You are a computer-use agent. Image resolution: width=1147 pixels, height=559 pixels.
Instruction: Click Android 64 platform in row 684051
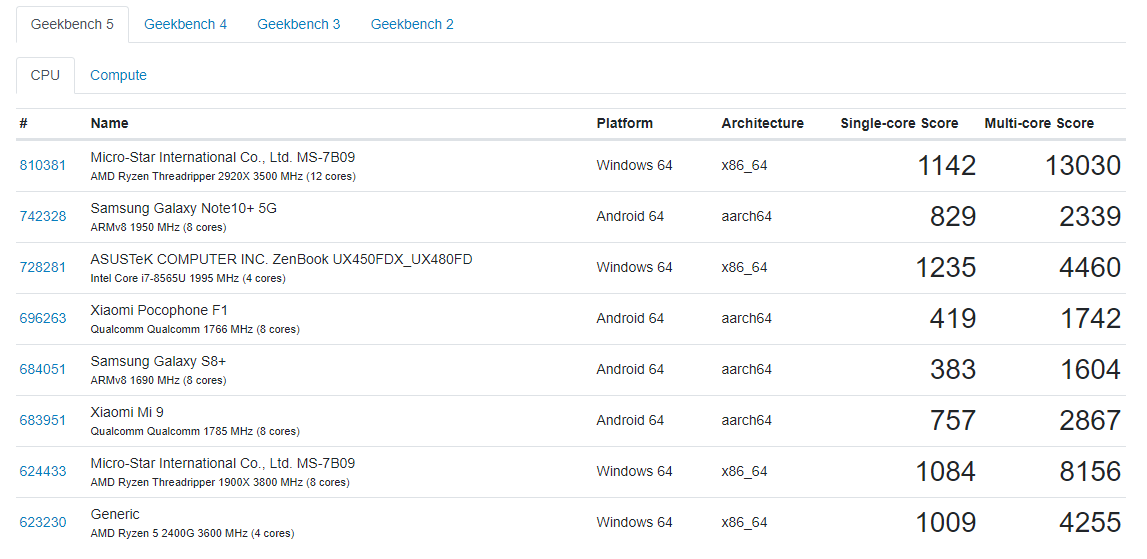point(631,369)
